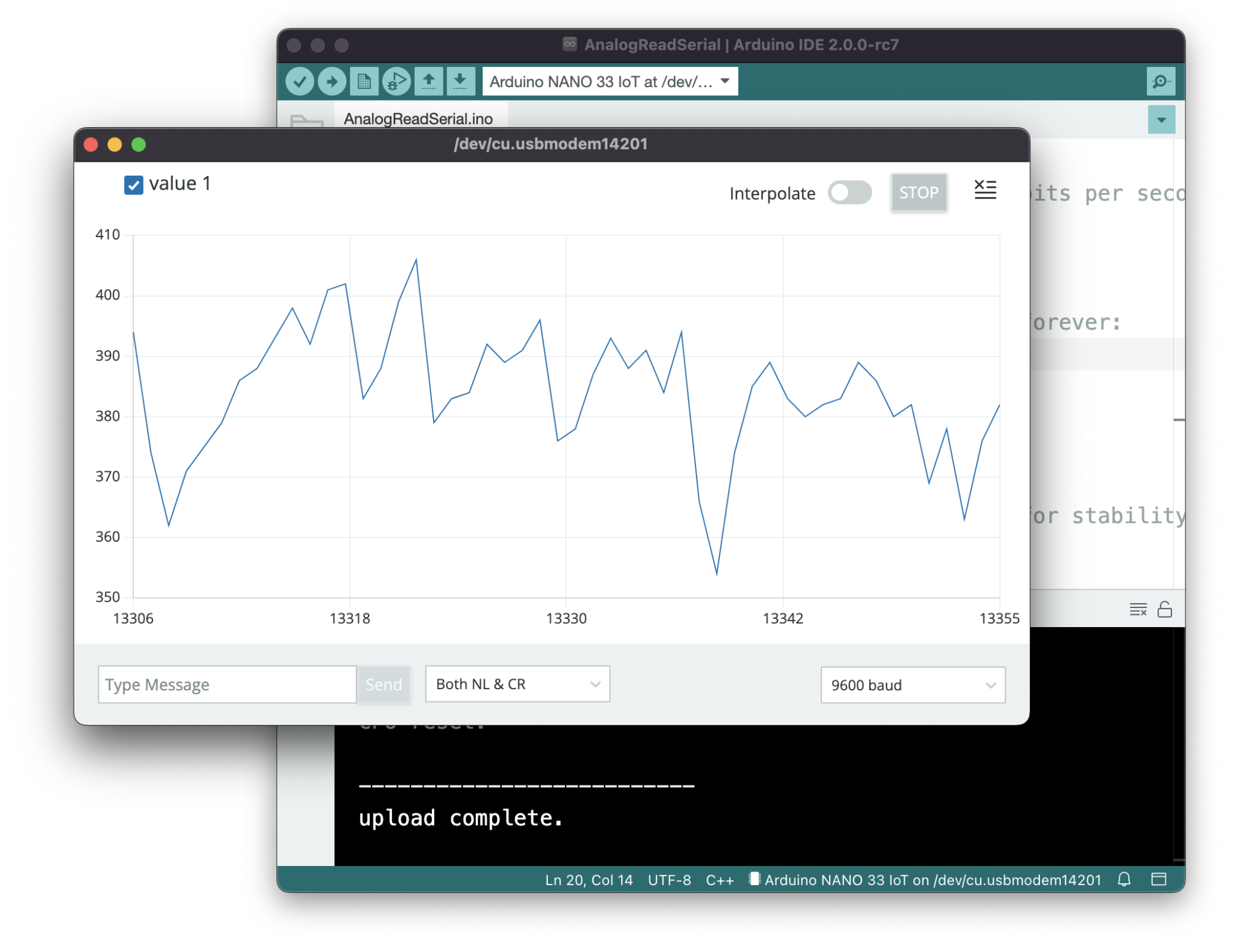Click the Send button
The image size is (1258, 952).
383,684
